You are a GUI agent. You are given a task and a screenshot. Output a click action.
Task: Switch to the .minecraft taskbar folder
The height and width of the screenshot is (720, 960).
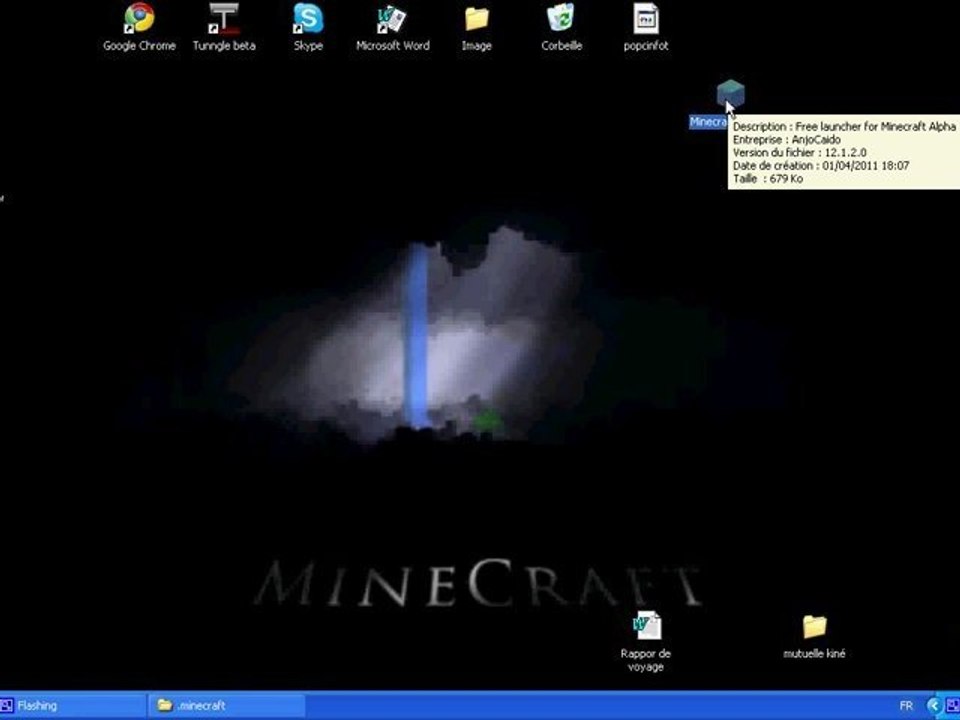[x=227, y=705]
